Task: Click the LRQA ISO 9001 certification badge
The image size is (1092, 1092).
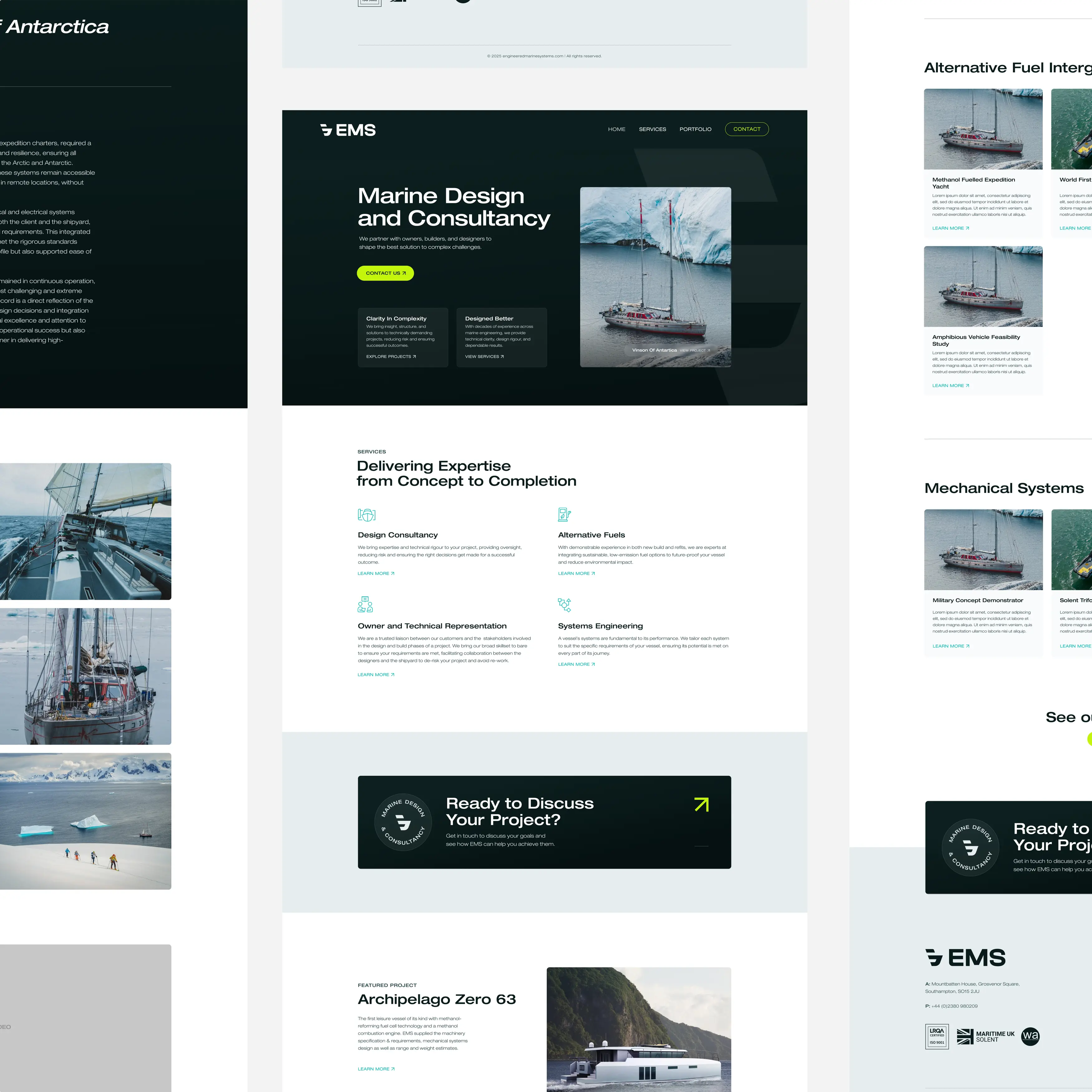Action: pos(937,1036)
